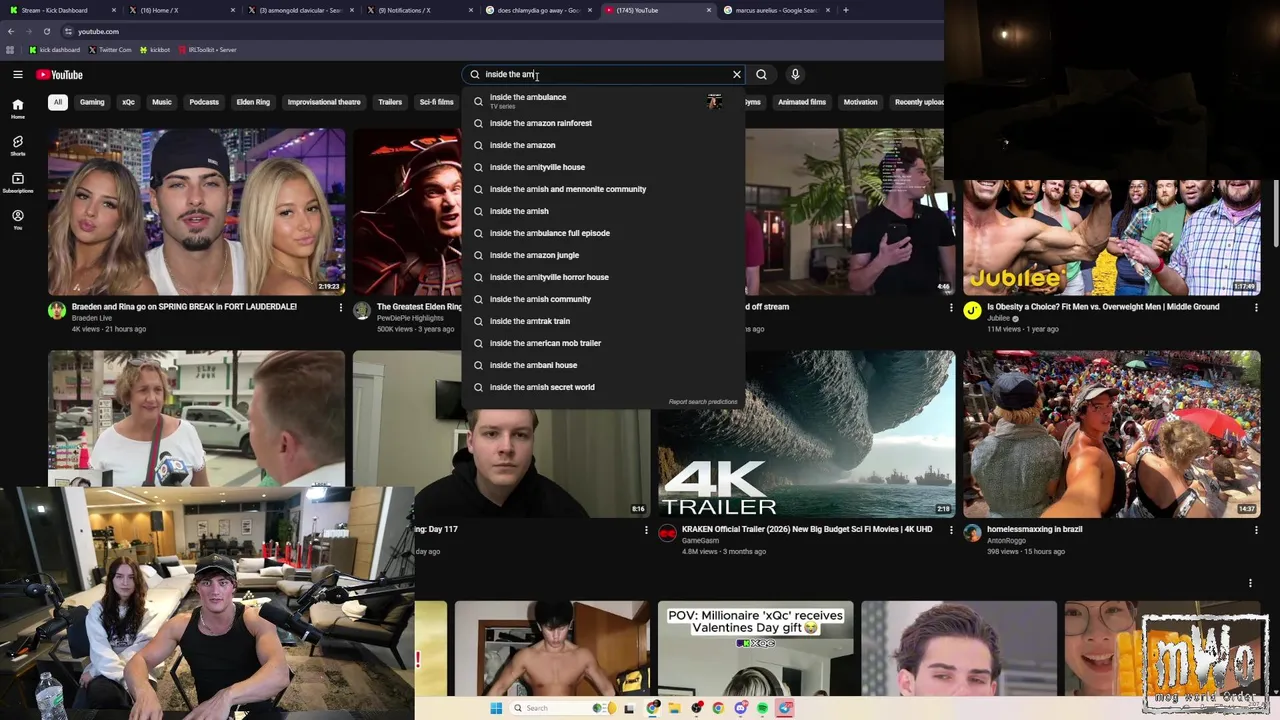Reload the YouTube page
The width and height of the screenshot is (1280, 720).
click(x=46, y=31)
